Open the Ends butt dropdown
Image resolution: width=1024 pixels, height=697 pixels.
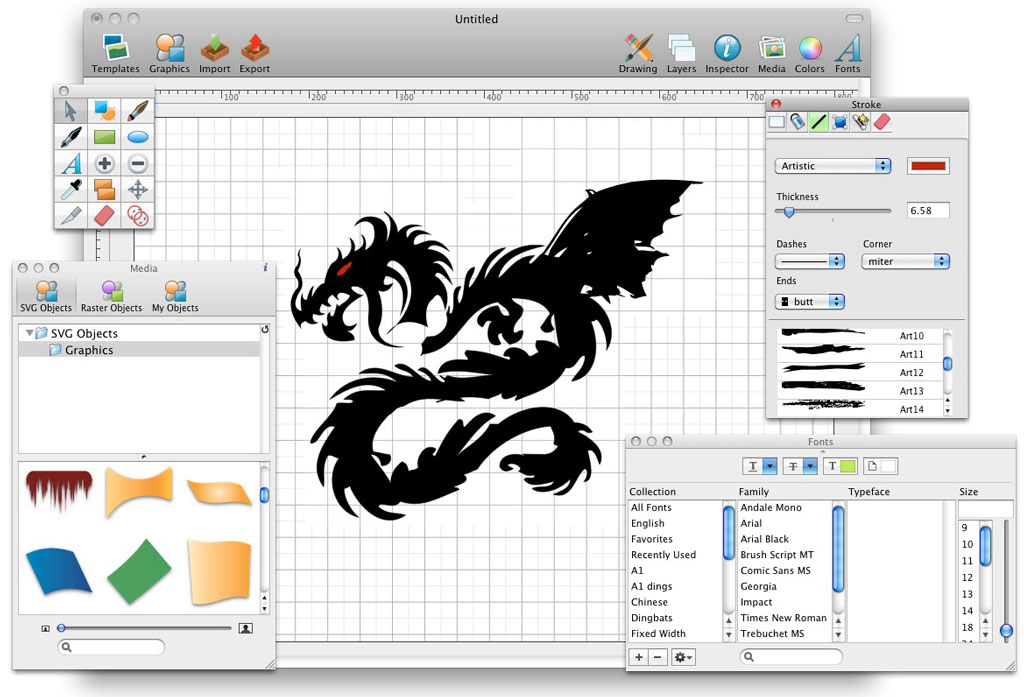(x=810, y=302)
